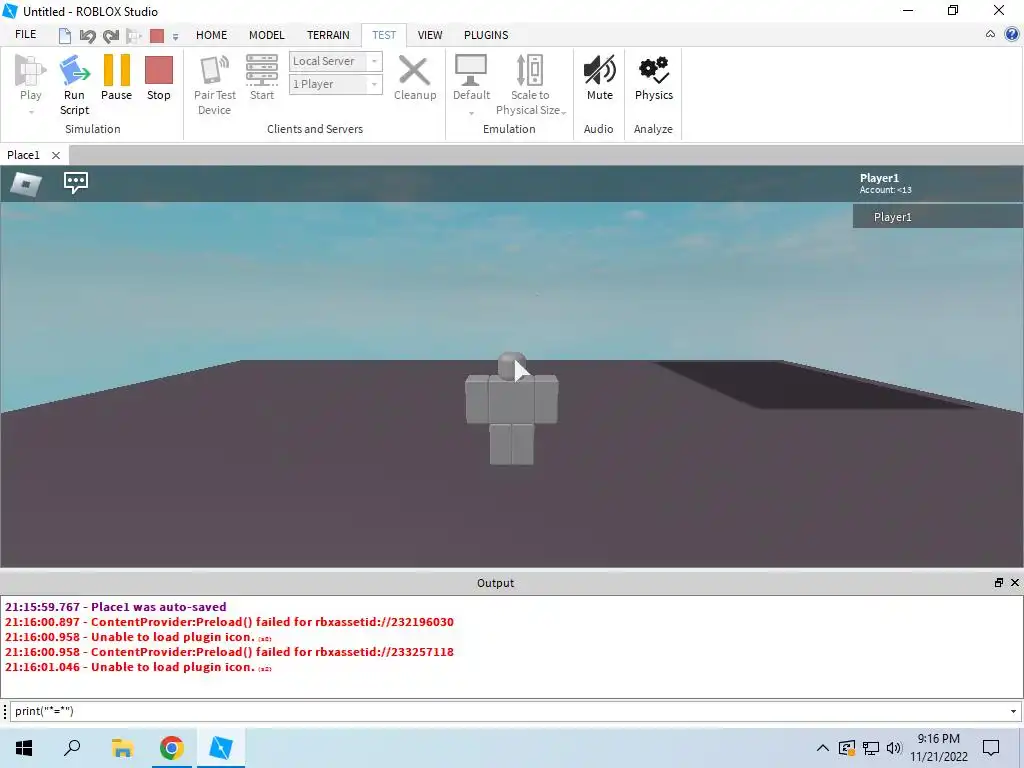The height and width of the screenshot is (768, 1024).
Task: Click the Run Script icon
Action: [74, 71]
